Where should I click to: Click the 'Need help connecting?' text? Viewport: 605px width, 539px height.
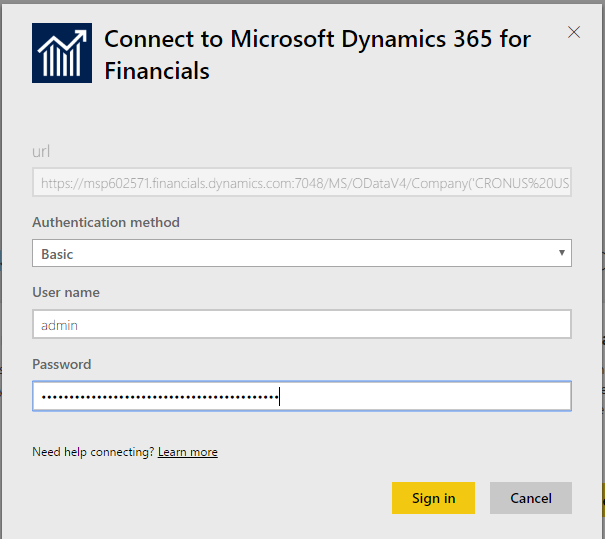[93, 452]
